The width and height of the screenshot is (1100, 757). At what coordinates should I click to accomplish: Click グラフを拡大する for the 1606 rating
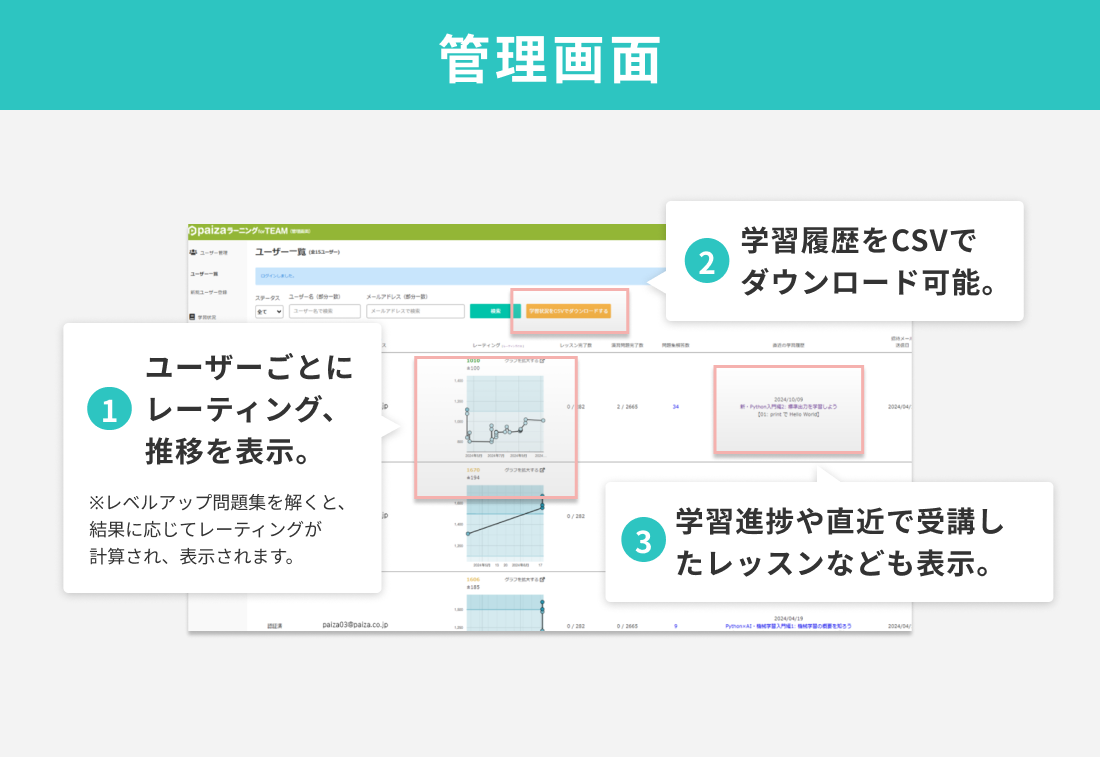525,580
